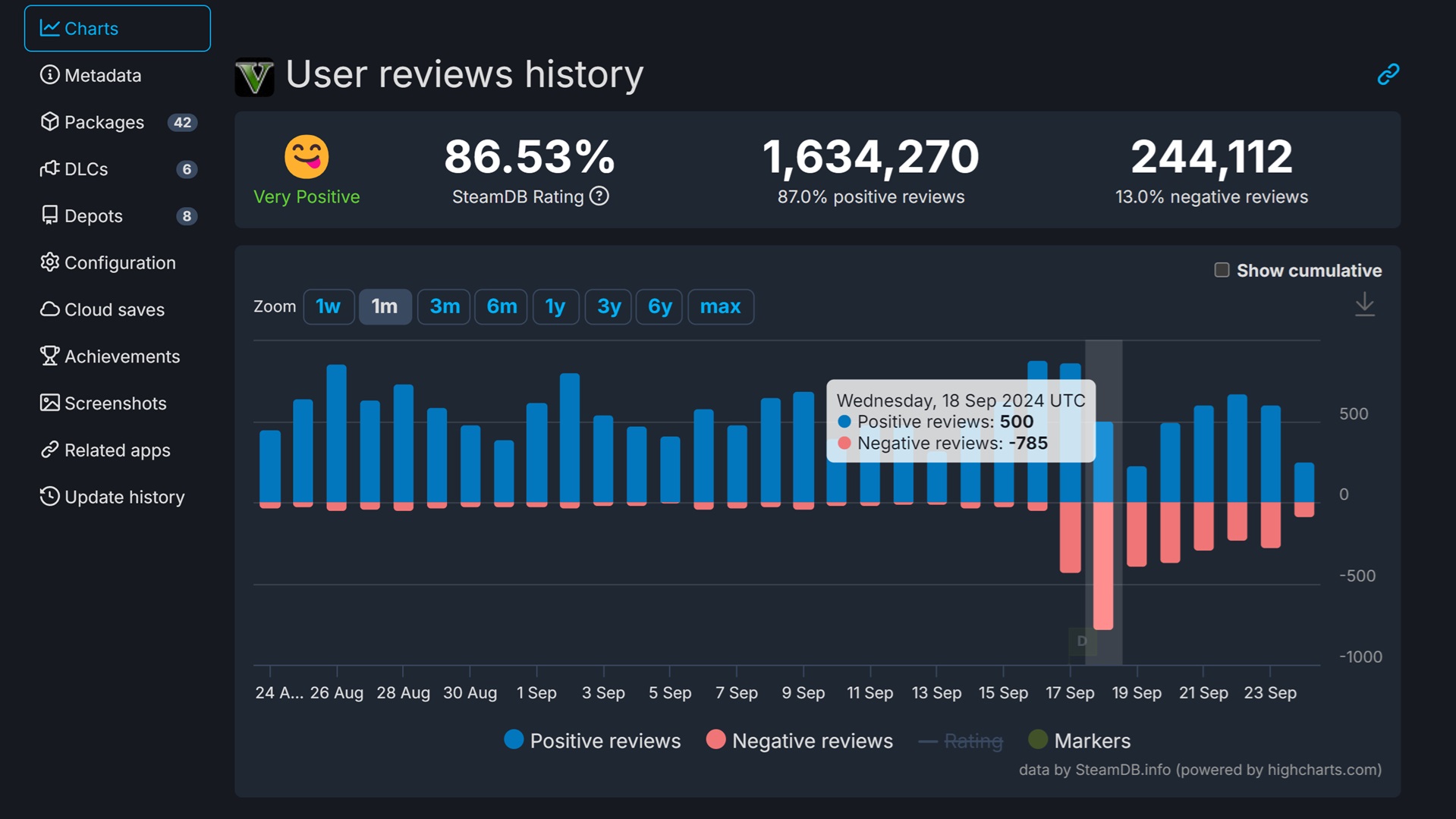Click the permalink icon near the title
1456x819 pixels.
pyautogui.click(x=1388, y=74)
